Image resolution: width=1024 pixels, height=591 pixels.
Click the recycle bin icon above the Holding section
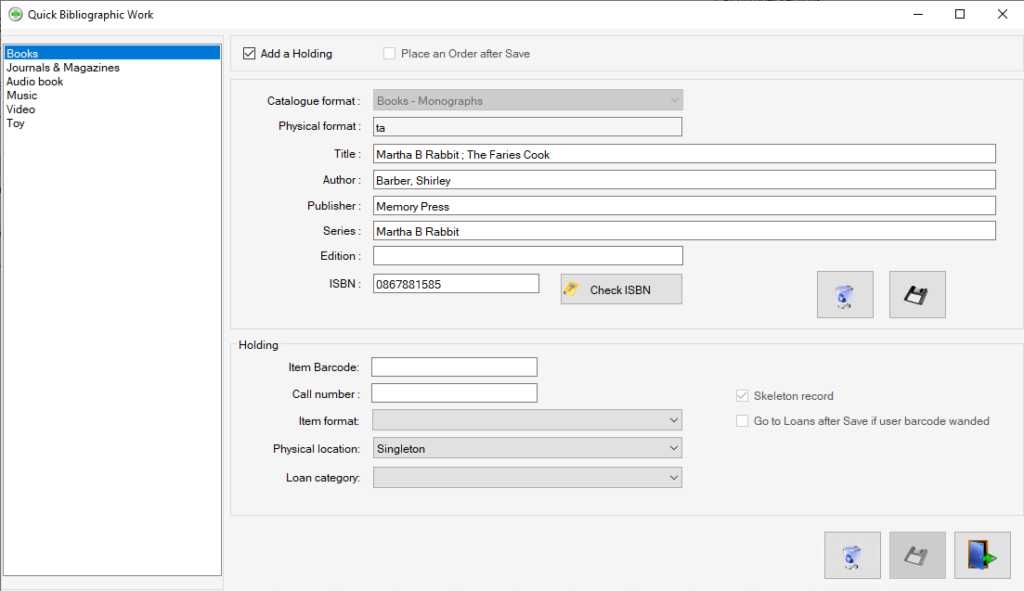click(x=845, y=294)
